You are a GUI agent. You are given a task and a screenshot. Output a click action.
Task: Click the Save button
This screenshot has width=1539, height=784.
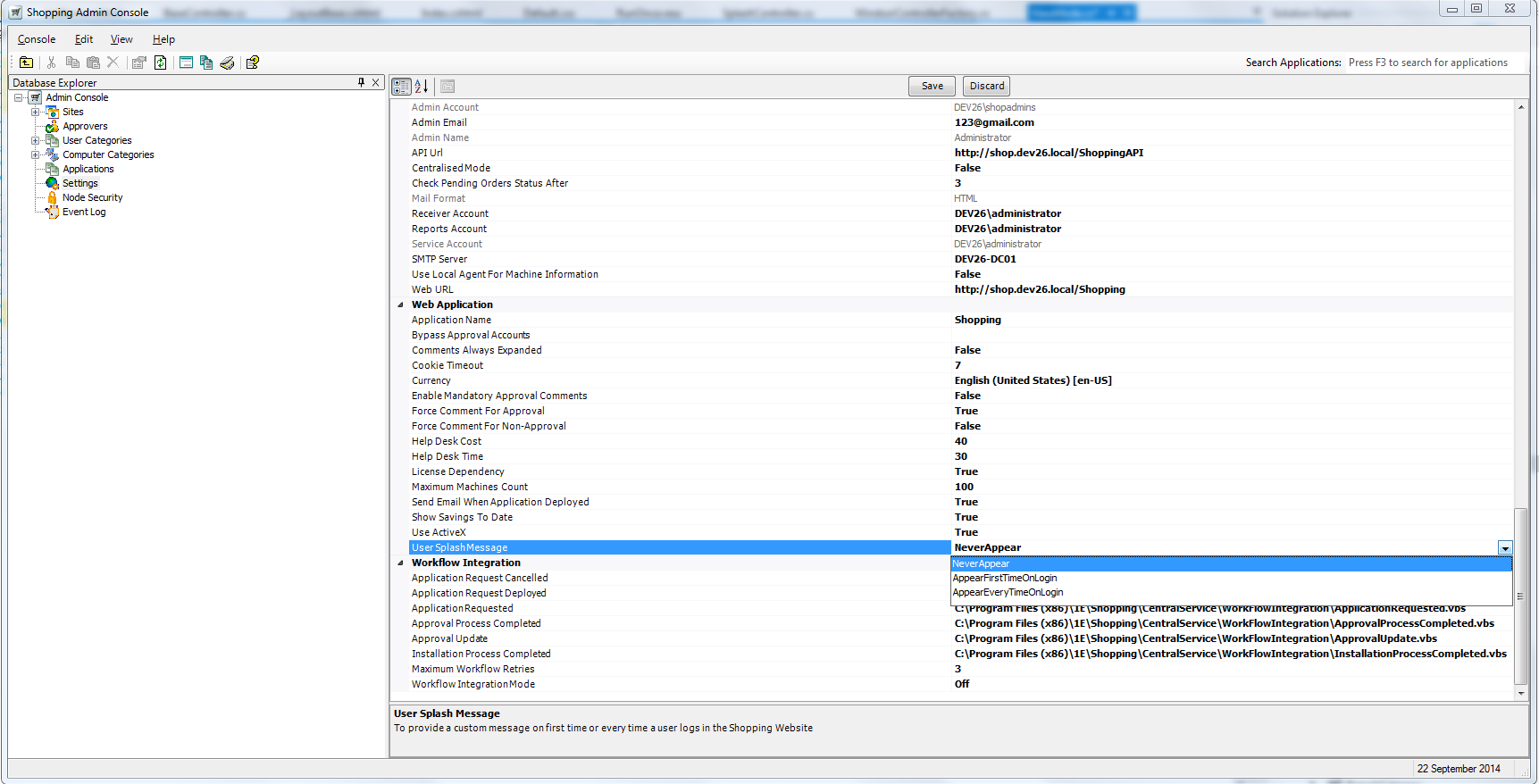pos(932,86)
